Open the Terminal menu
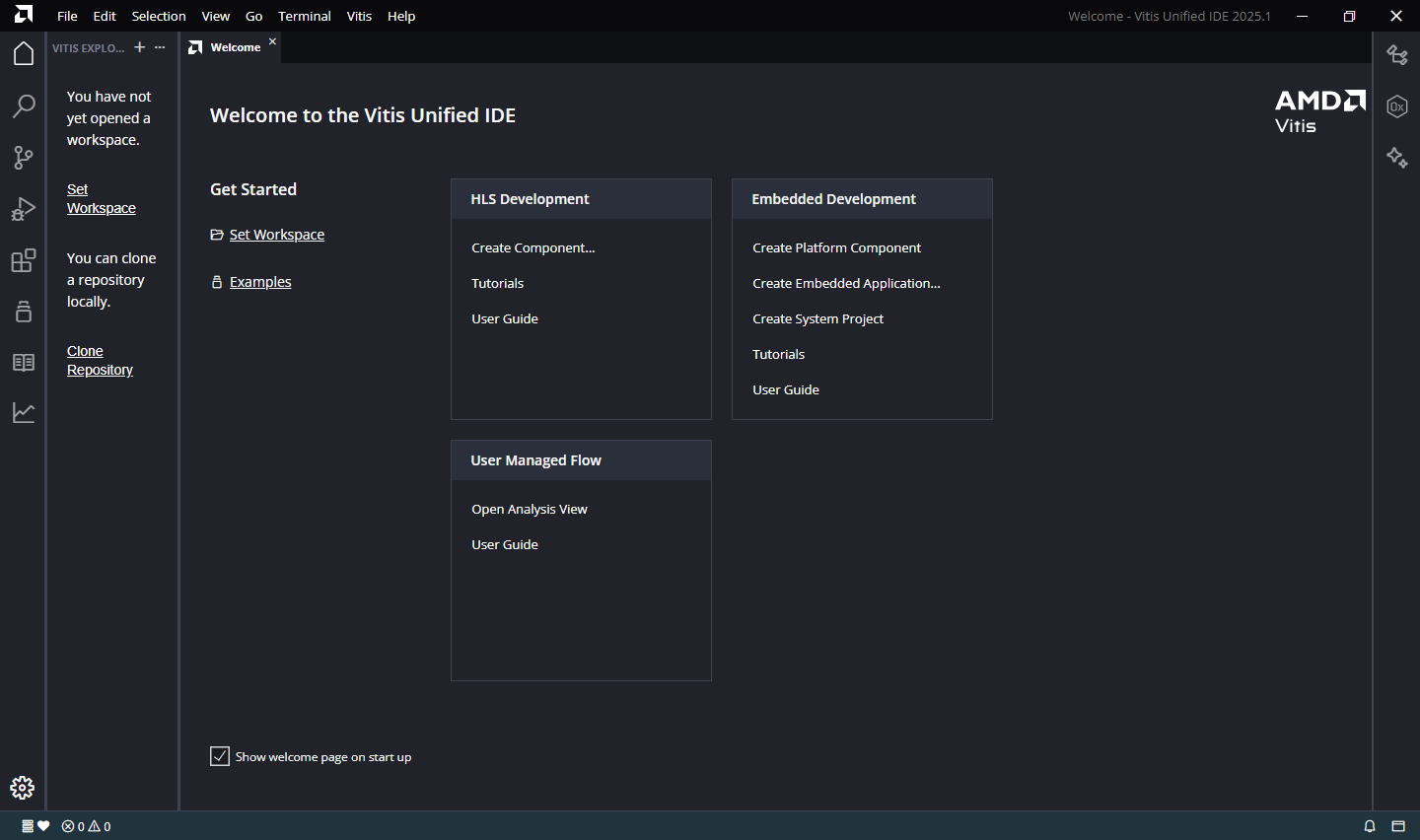 click(304, 16)
